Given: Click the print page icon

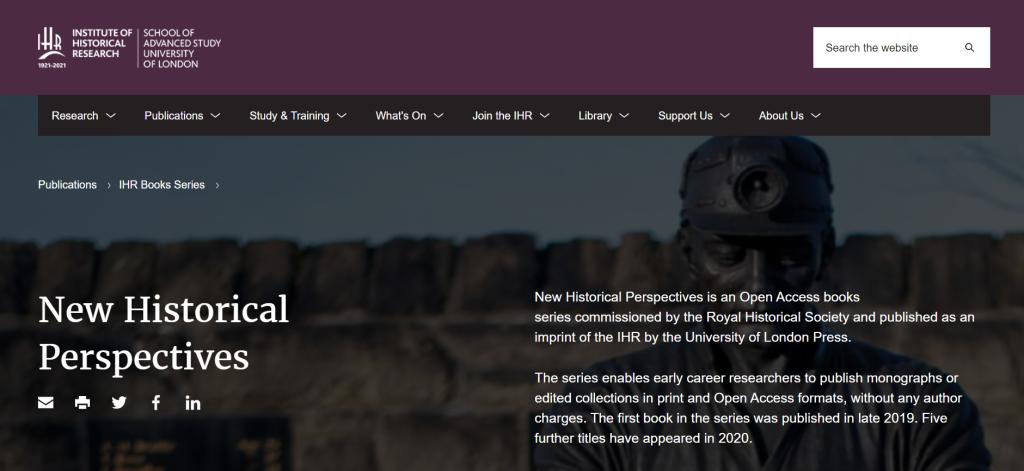Looking at the screenshot, I should coord(82,403).
